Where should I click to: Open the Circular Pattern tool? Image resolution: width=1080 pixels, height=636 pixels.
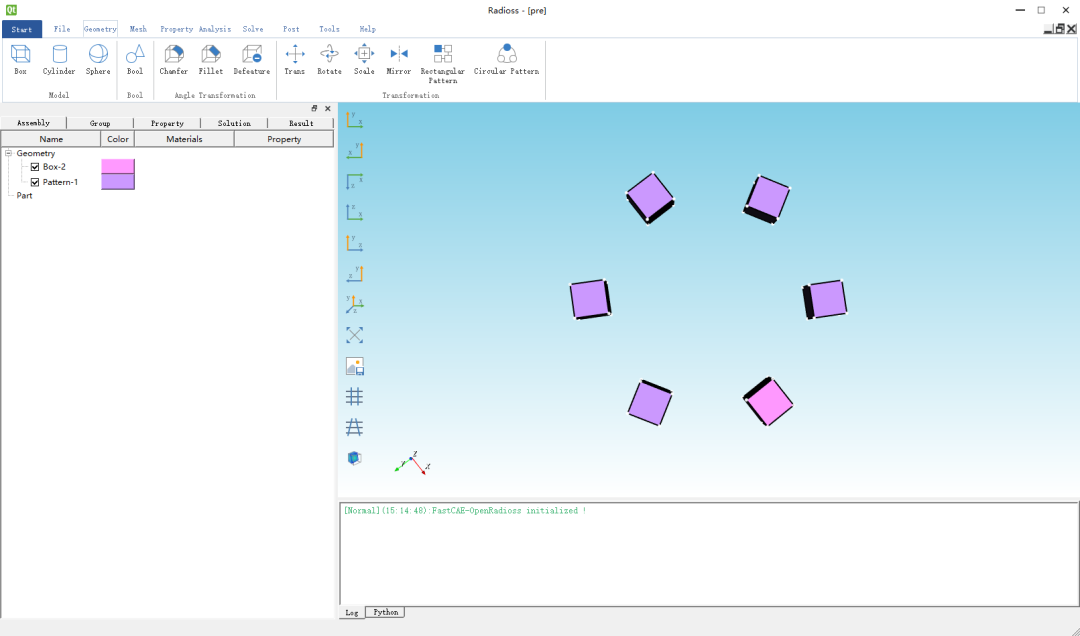(x=506, y=60)
